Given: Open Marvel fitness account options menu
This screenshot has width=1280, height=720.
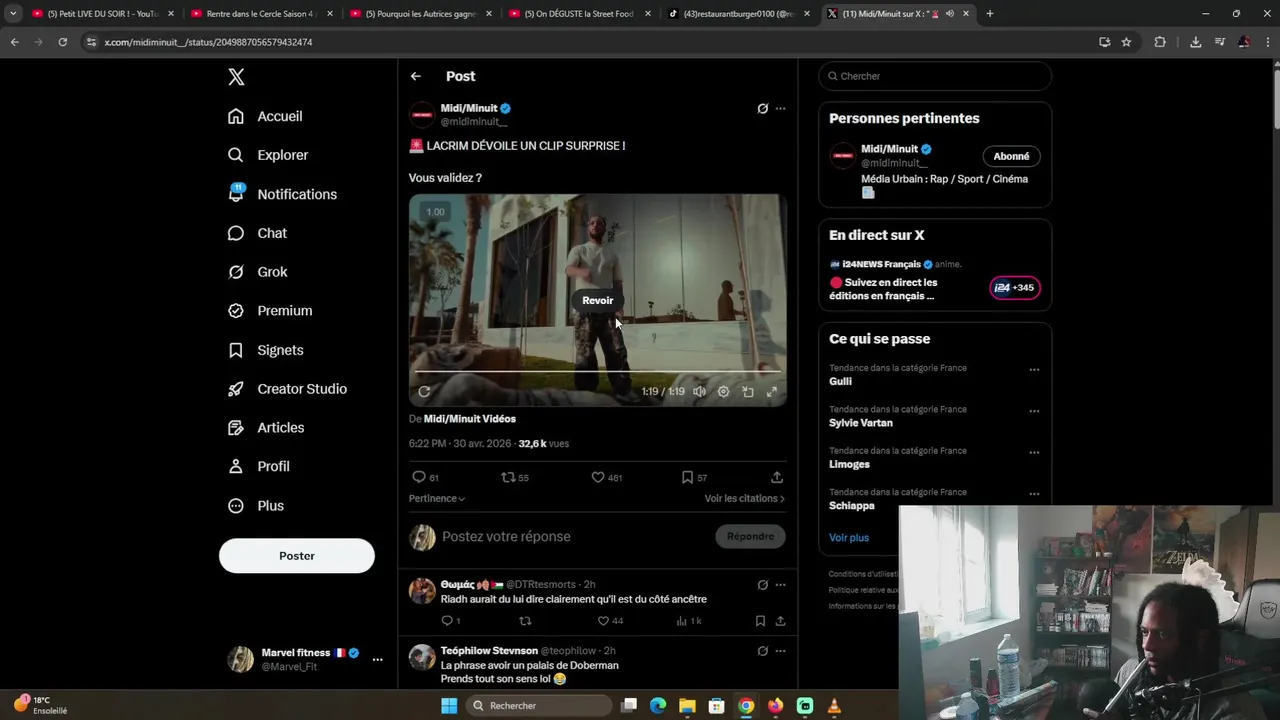Looking at the screenshot, I should [x=377, y=660].
